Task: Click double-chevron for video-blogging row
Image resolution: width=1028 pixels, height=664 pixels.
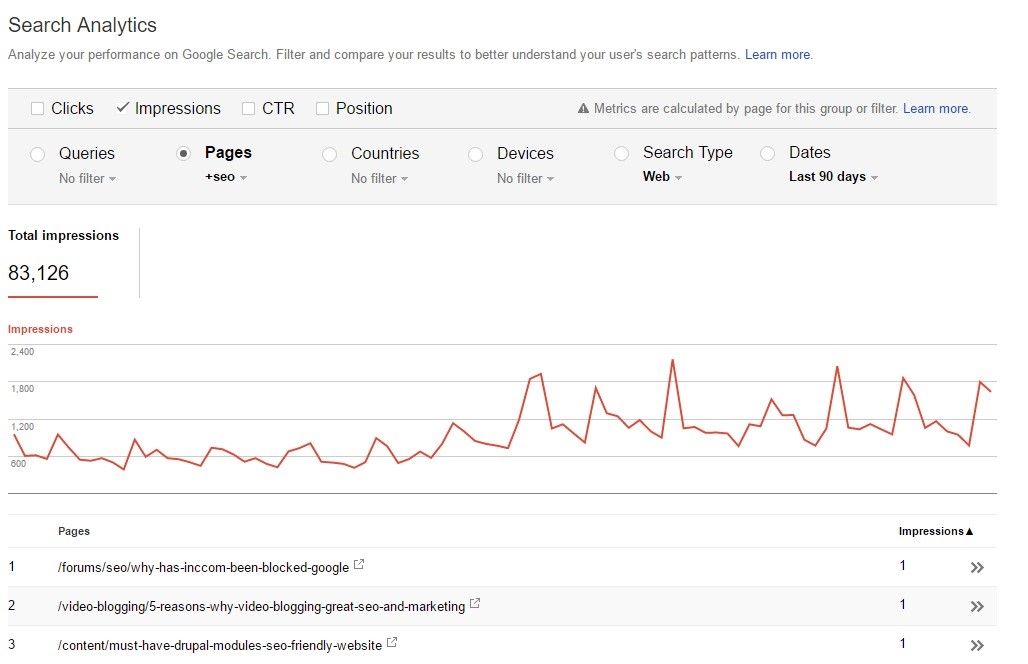Action: tap(977, 606)
